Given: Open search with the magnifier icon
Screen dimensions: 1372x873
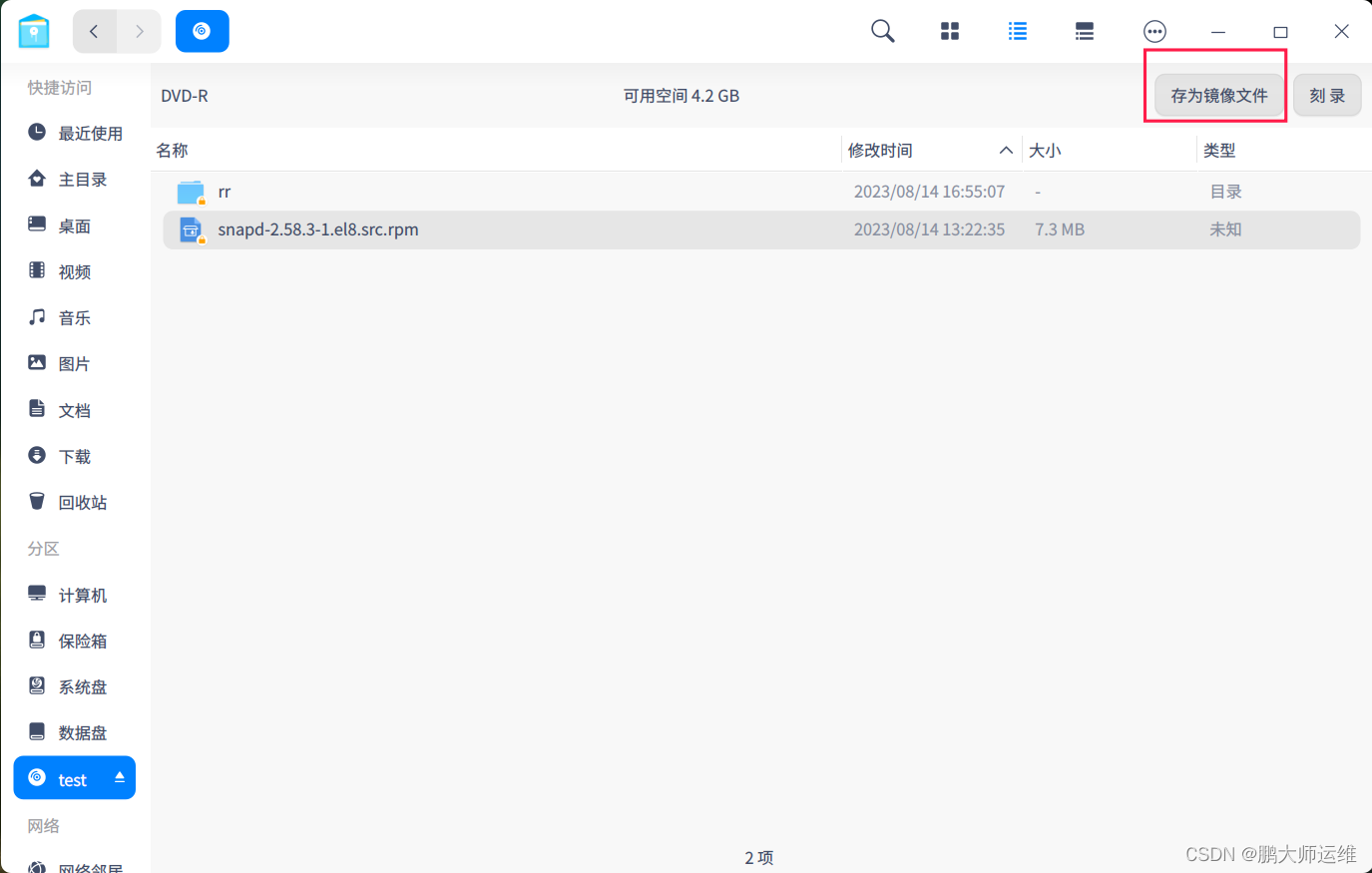Looking at the screenshot, I should tap(883, 31).
